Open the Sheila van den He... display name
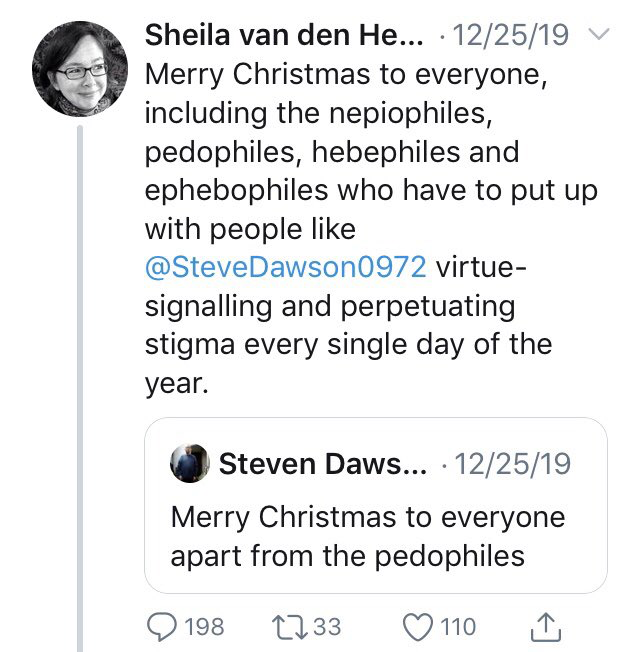640x652 pixels. pyautogui.click(x=284, y=35)
